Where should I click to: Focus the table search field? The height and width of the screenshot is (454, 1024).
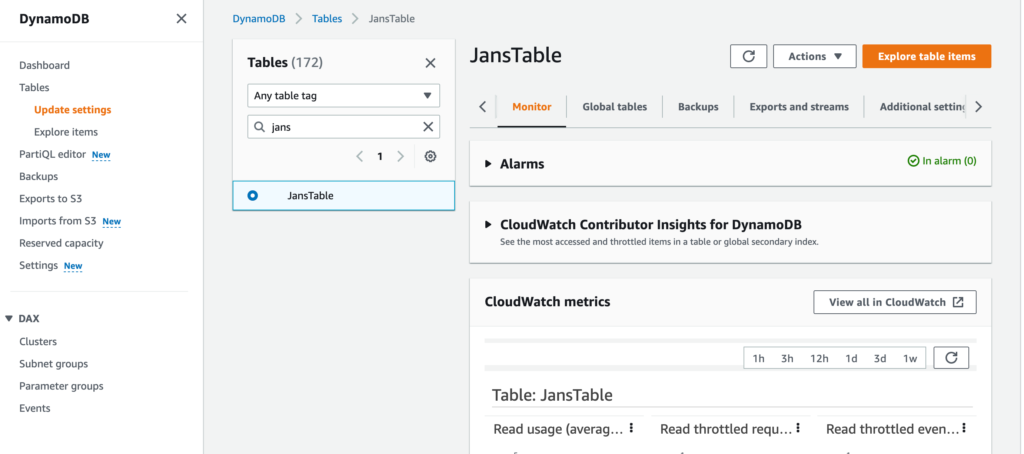point(344,127)
